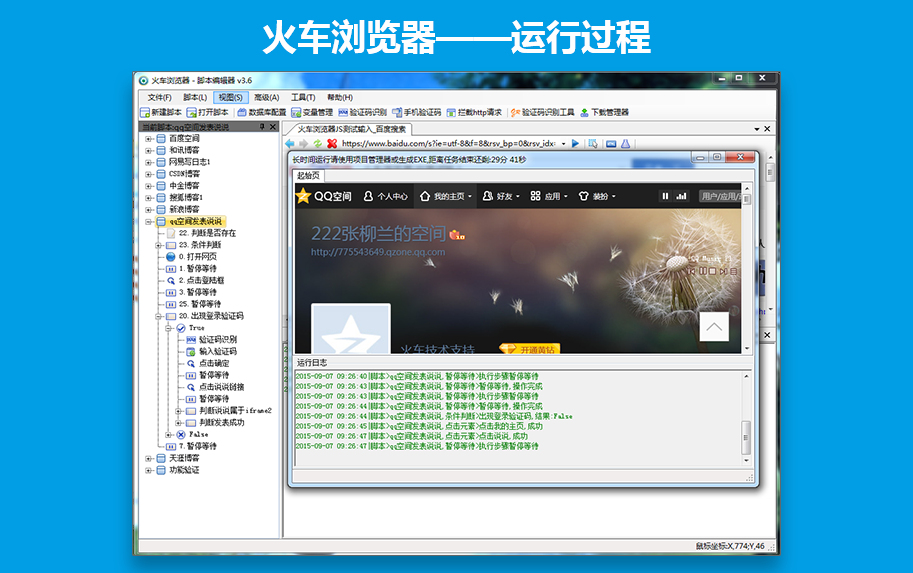Screen dimensions: 913x573
Task: Click the red stop-loading X icon
Action: pos(331,144)
